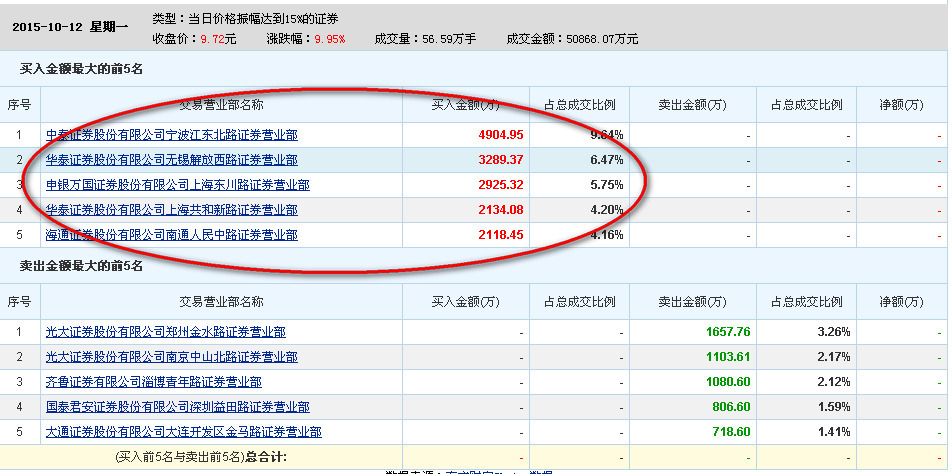This screenshot has width=952, height=474.
Task: Open 国泰君安证券深圳益田路证券营业部 link
Action: click(x=178, y=407)
